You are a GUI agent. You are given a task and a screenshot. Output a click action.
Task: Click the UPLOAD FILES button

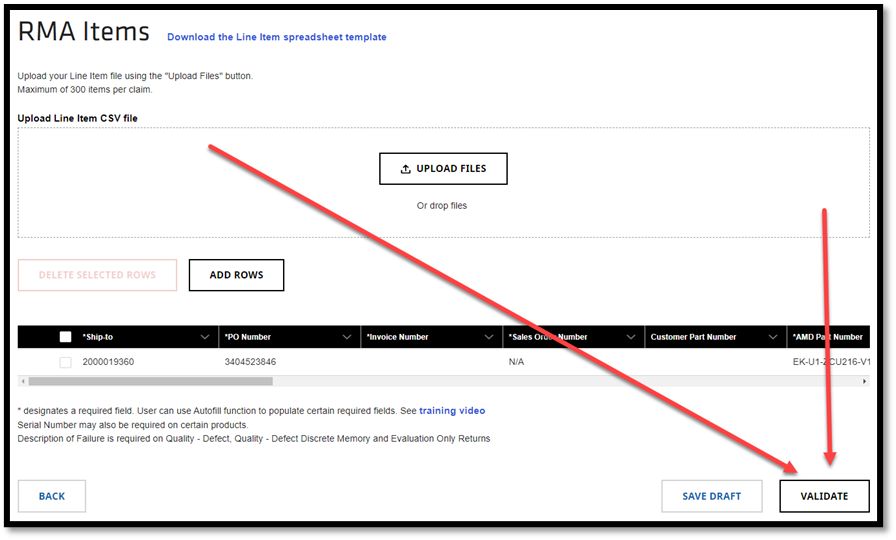tap(443, 169)
